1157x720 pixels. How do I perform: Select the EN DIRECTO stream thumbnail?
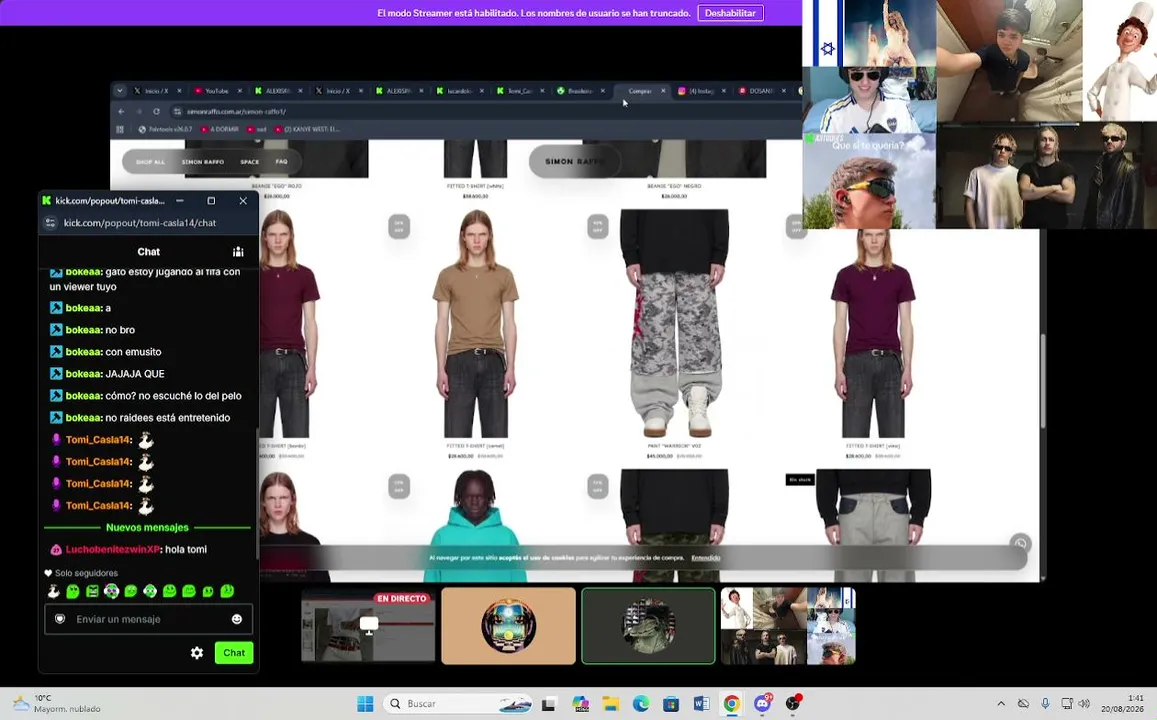368,626
